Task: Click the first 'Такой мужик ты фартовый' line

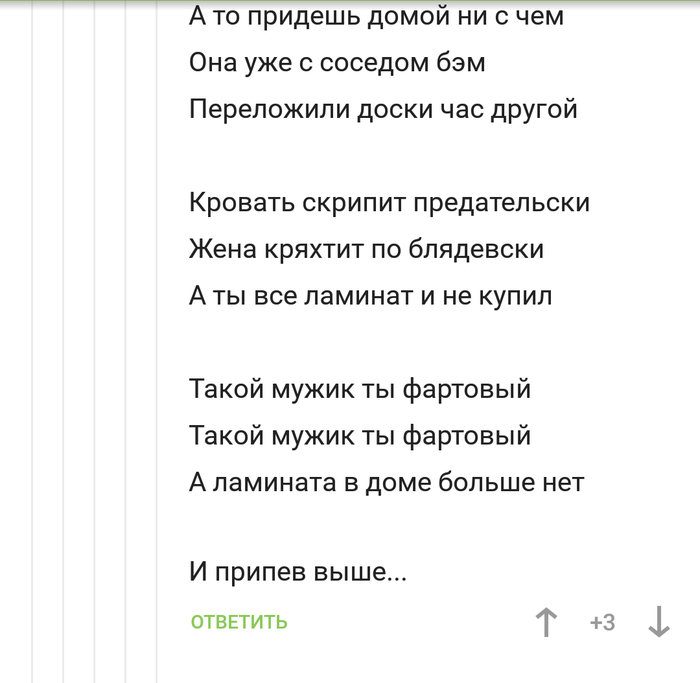Action: [360, 389]
